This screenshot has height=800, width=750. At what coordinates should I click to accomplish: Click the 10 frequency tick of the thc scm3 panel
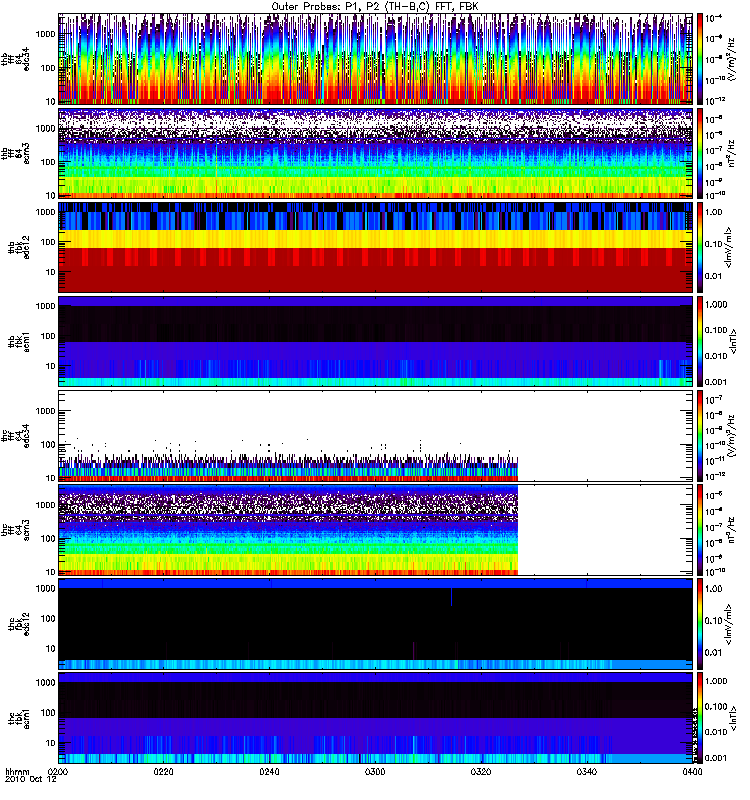(51, 572)
